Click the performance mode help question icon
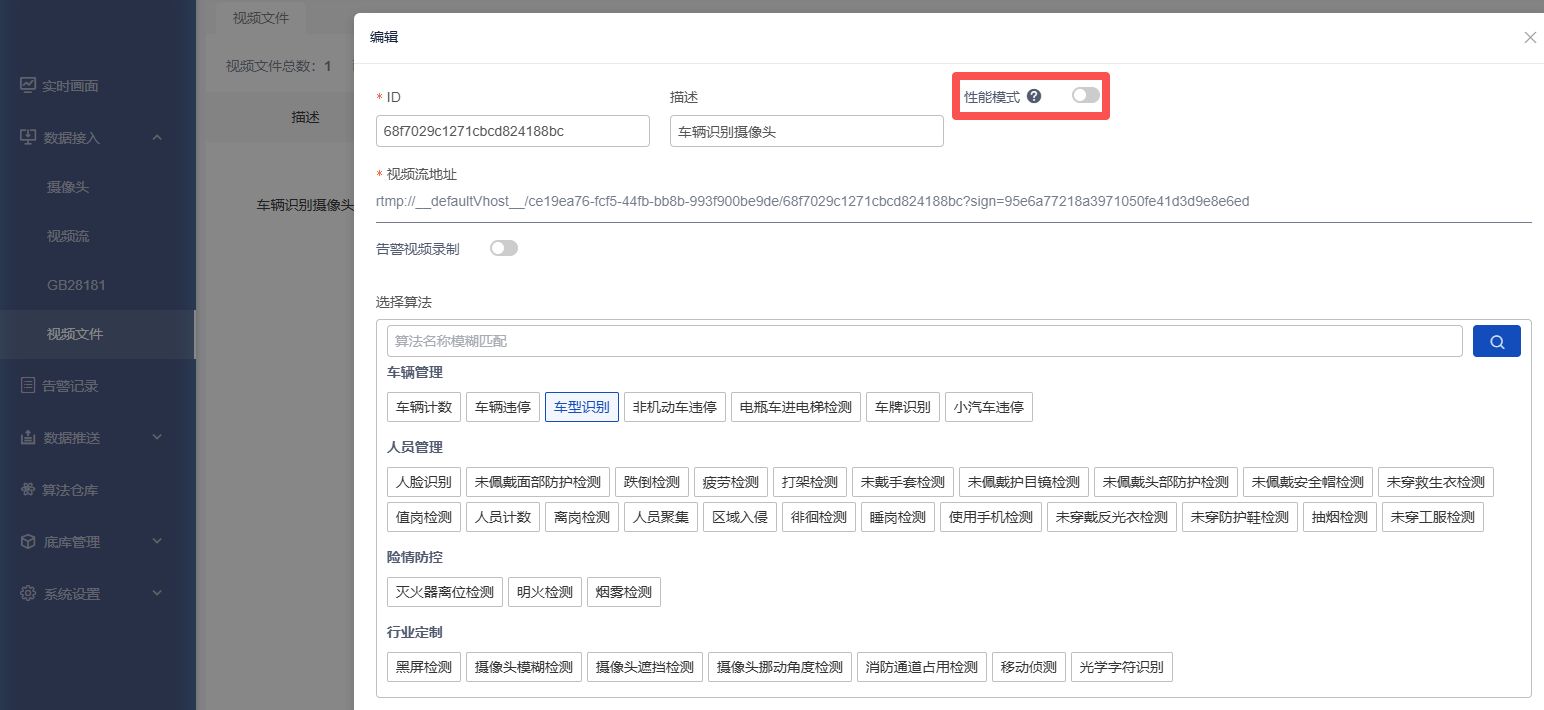Screen dimensions: 1544x710 pyautogui.click(x=1034, y=97)
